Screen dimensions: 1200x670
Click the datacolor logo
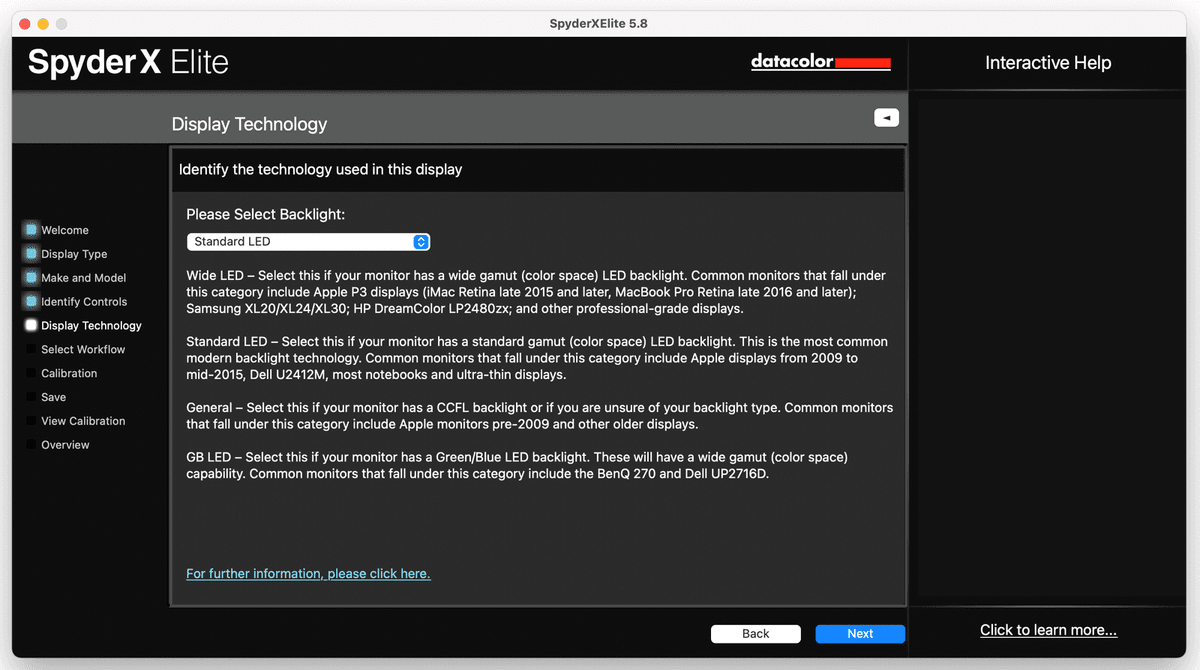(820, 62)
